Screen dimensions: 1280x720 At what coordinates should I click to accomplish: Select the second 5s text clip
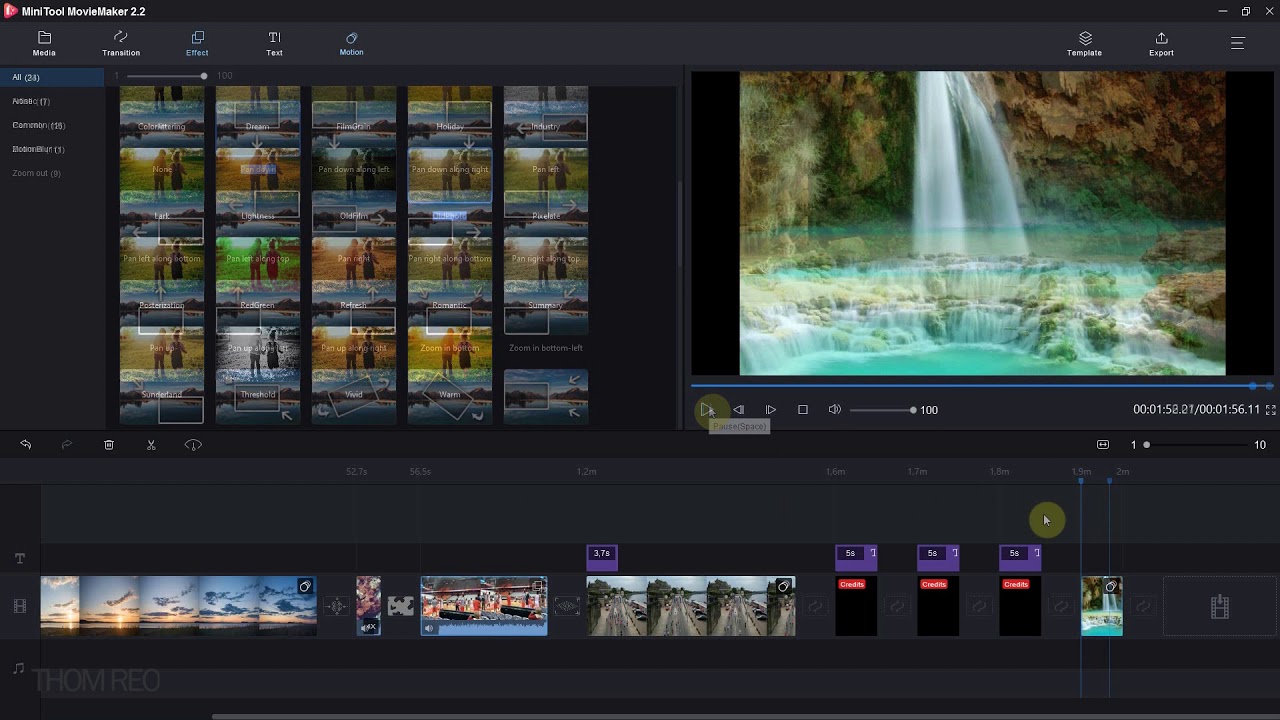(x=938, y=559)
